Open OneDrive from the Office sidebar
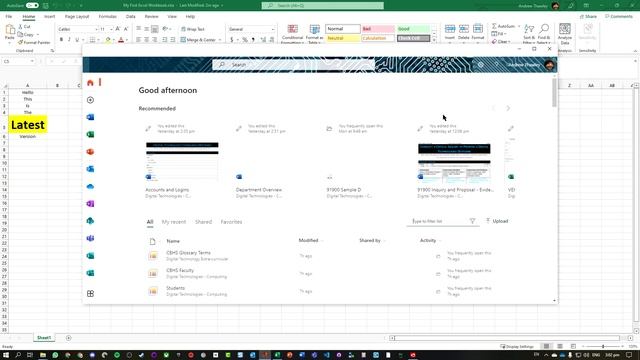 click(90, 187)
